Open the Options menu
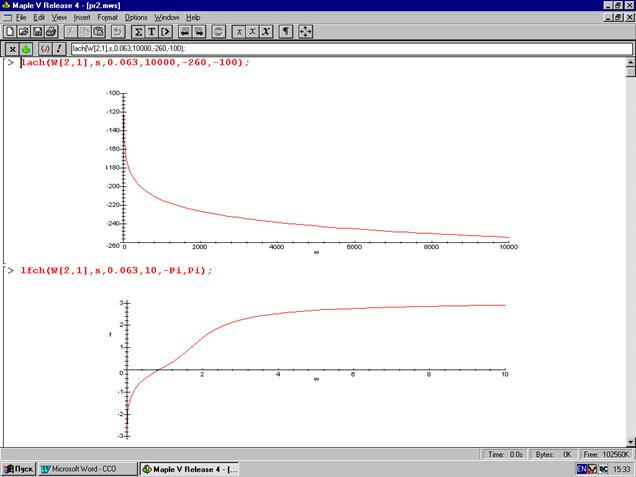The height and width of the screenshot is (477, 636). click(136, 17)
